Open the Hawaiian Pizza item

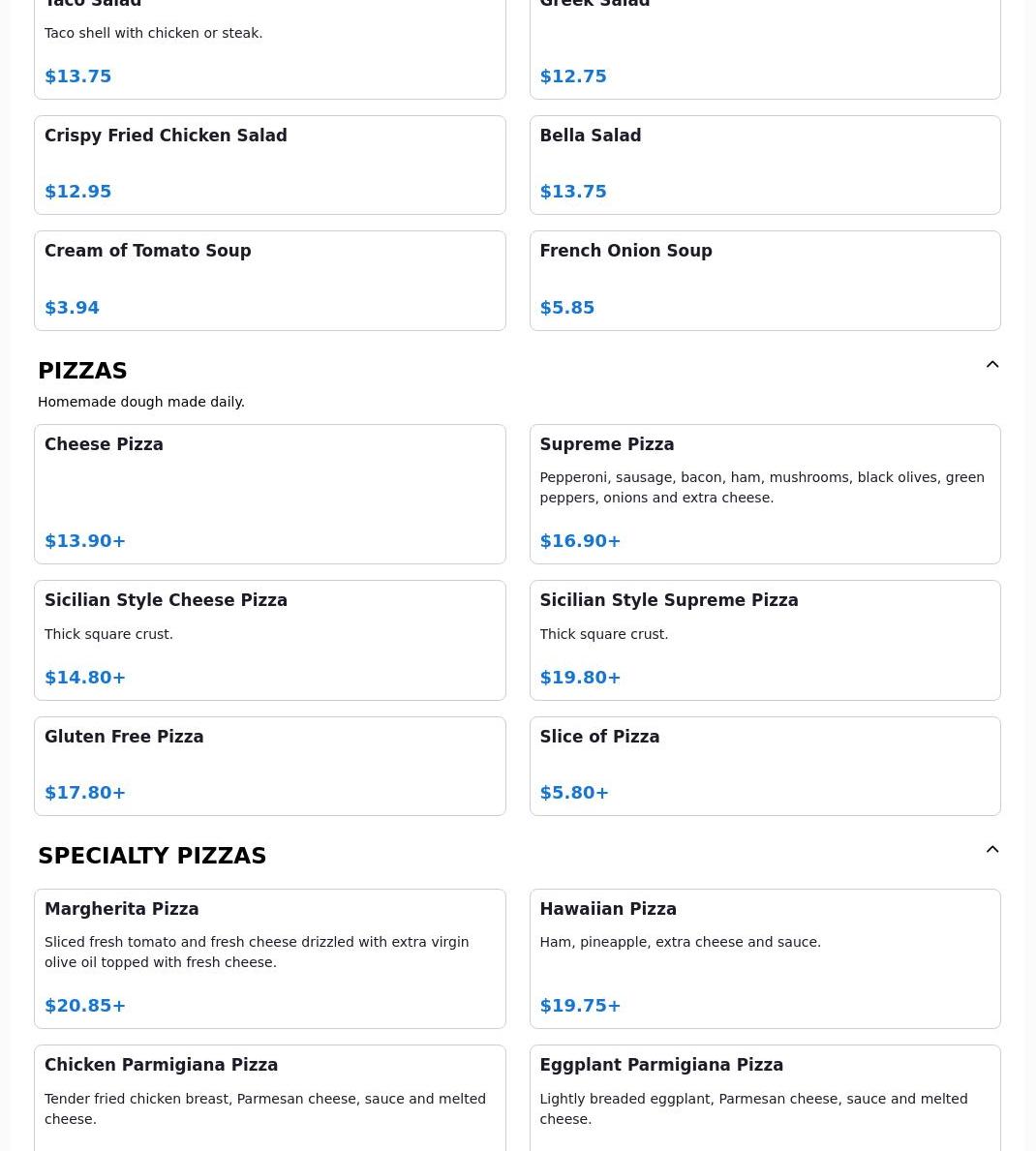click(764, 958)
